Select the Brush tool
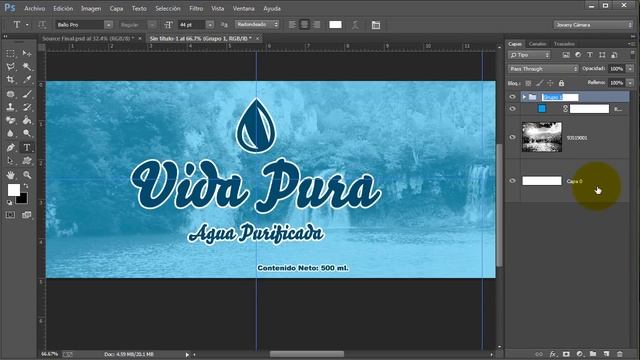This screenshot has width=640, height=360. point(27,94)
